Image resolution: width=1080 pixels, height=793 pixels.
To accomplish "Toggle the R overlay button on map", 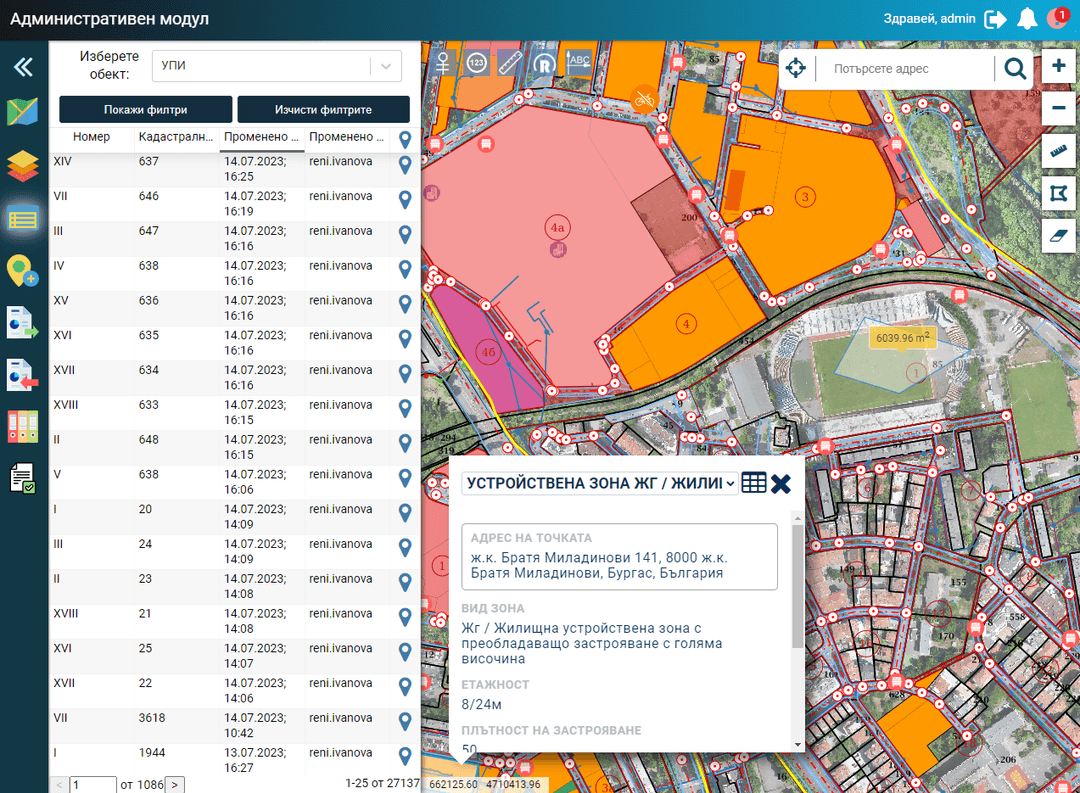I will (545, 63).
